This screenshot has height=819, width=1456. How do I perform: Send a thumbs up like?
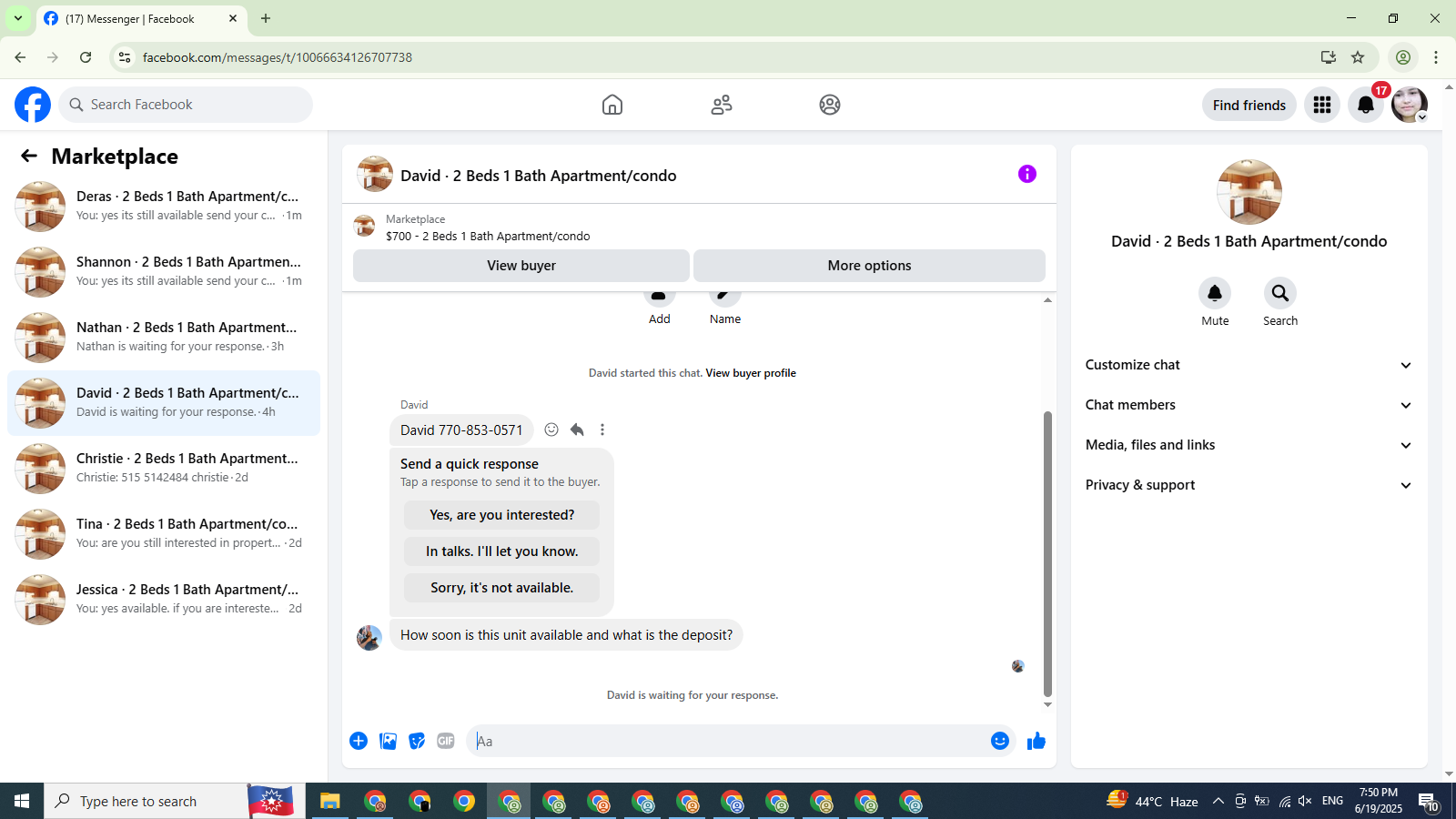[1036, 741]
